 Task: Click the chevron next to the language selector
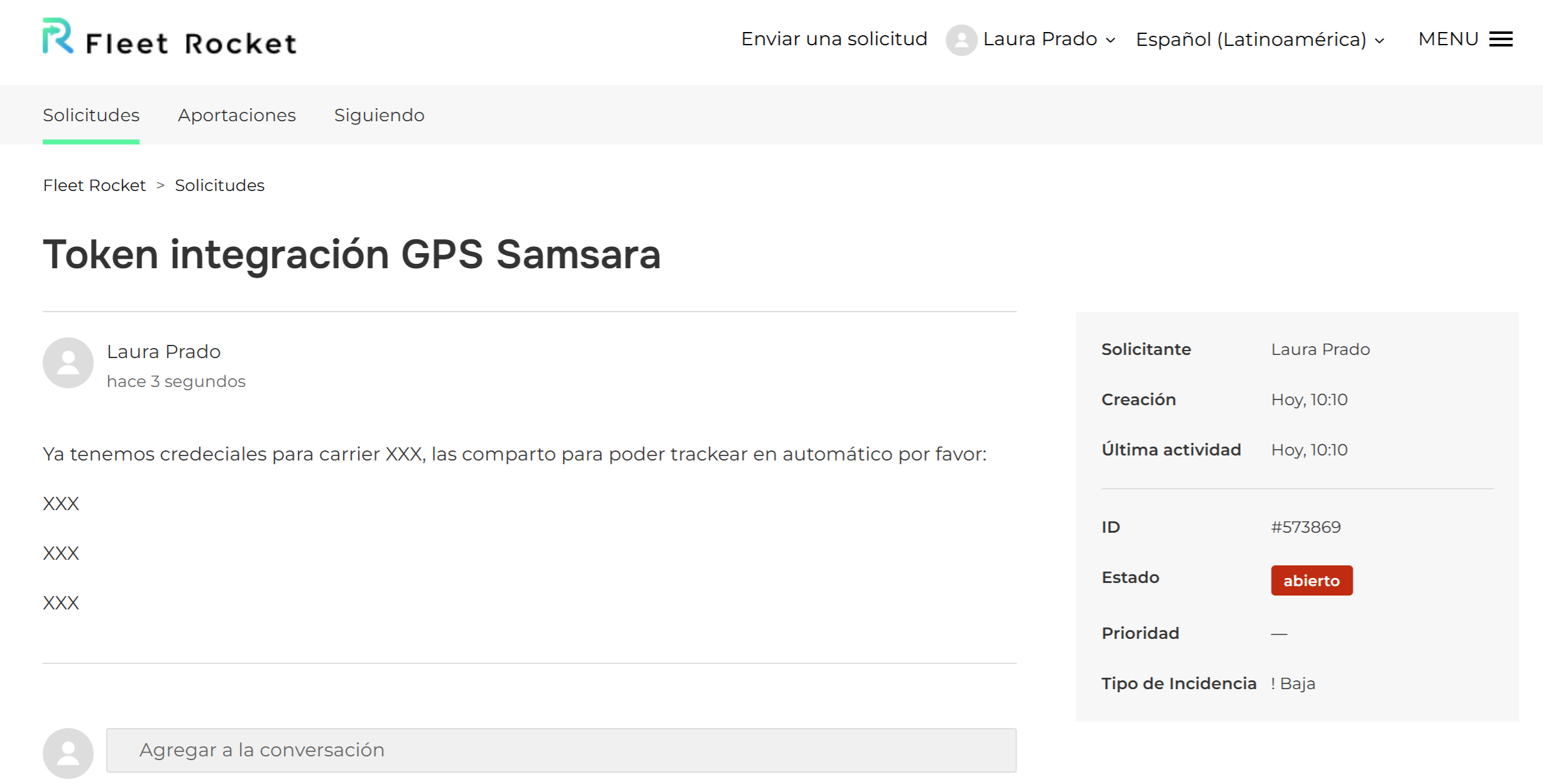(1380, 41)
